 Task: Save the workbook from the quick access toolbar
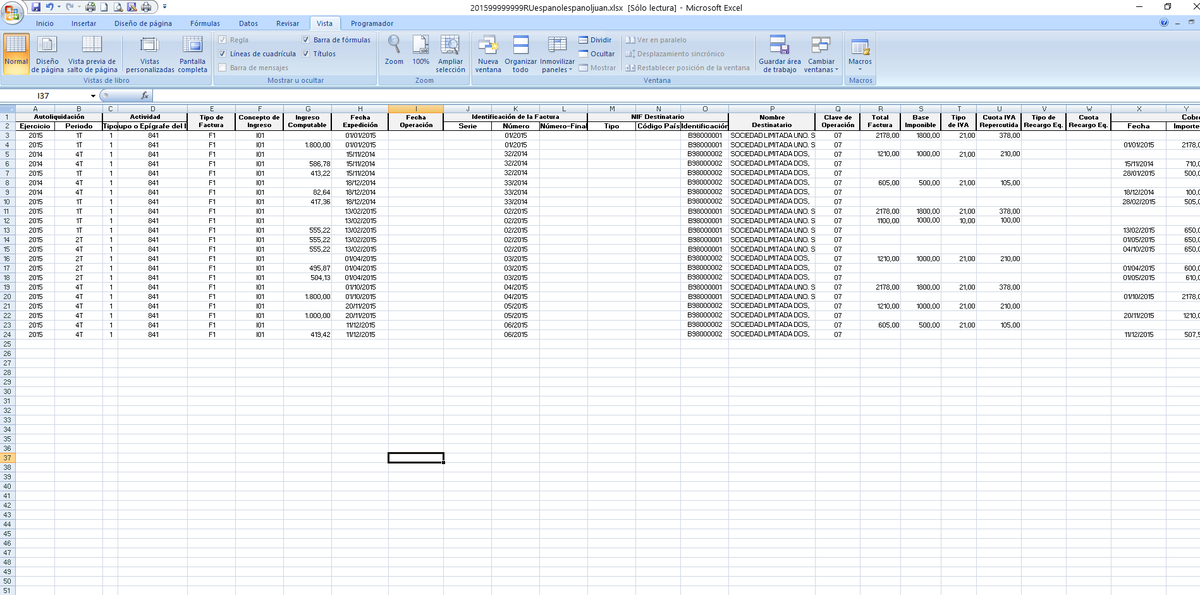36,7
